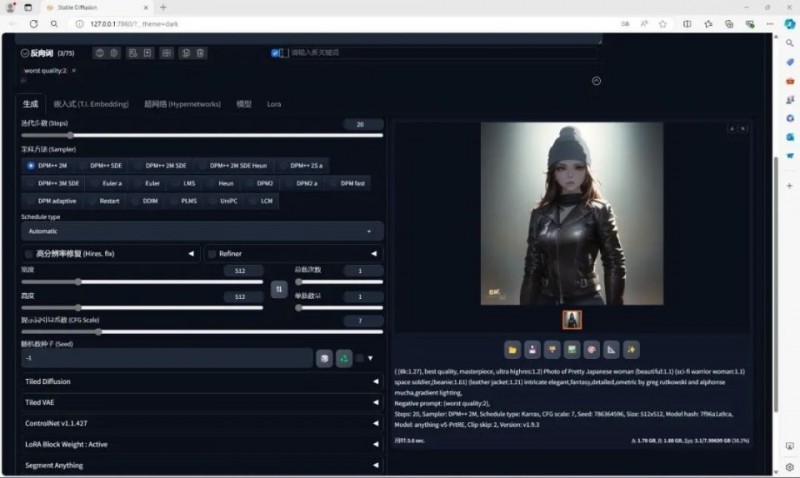This screenshot has height=478, width=800.
Task: Swap width and height with arrows button
Action: [x=278, y=288]
